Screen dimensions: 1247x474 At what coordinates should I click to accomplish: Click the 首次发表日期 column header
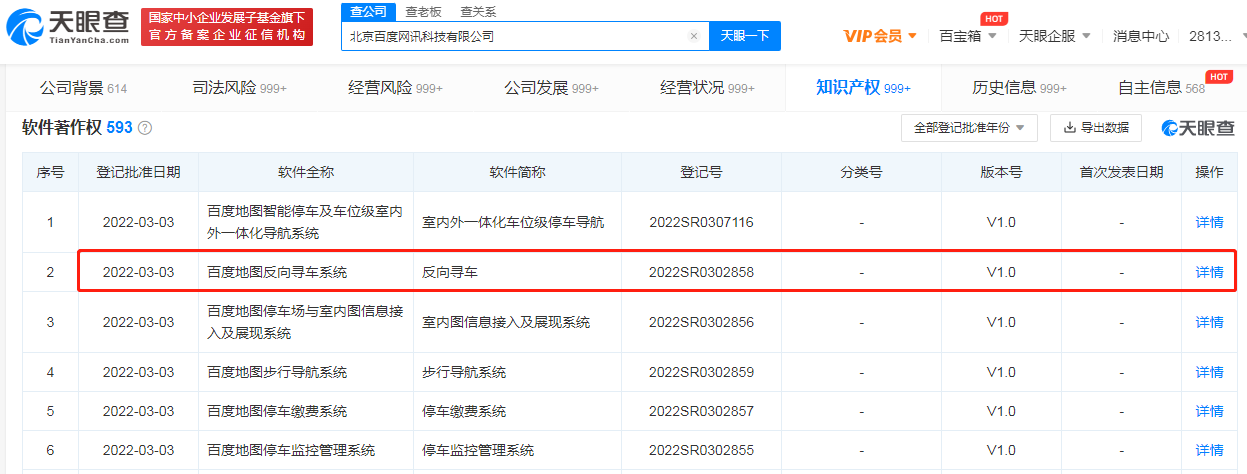[1121, 172]
